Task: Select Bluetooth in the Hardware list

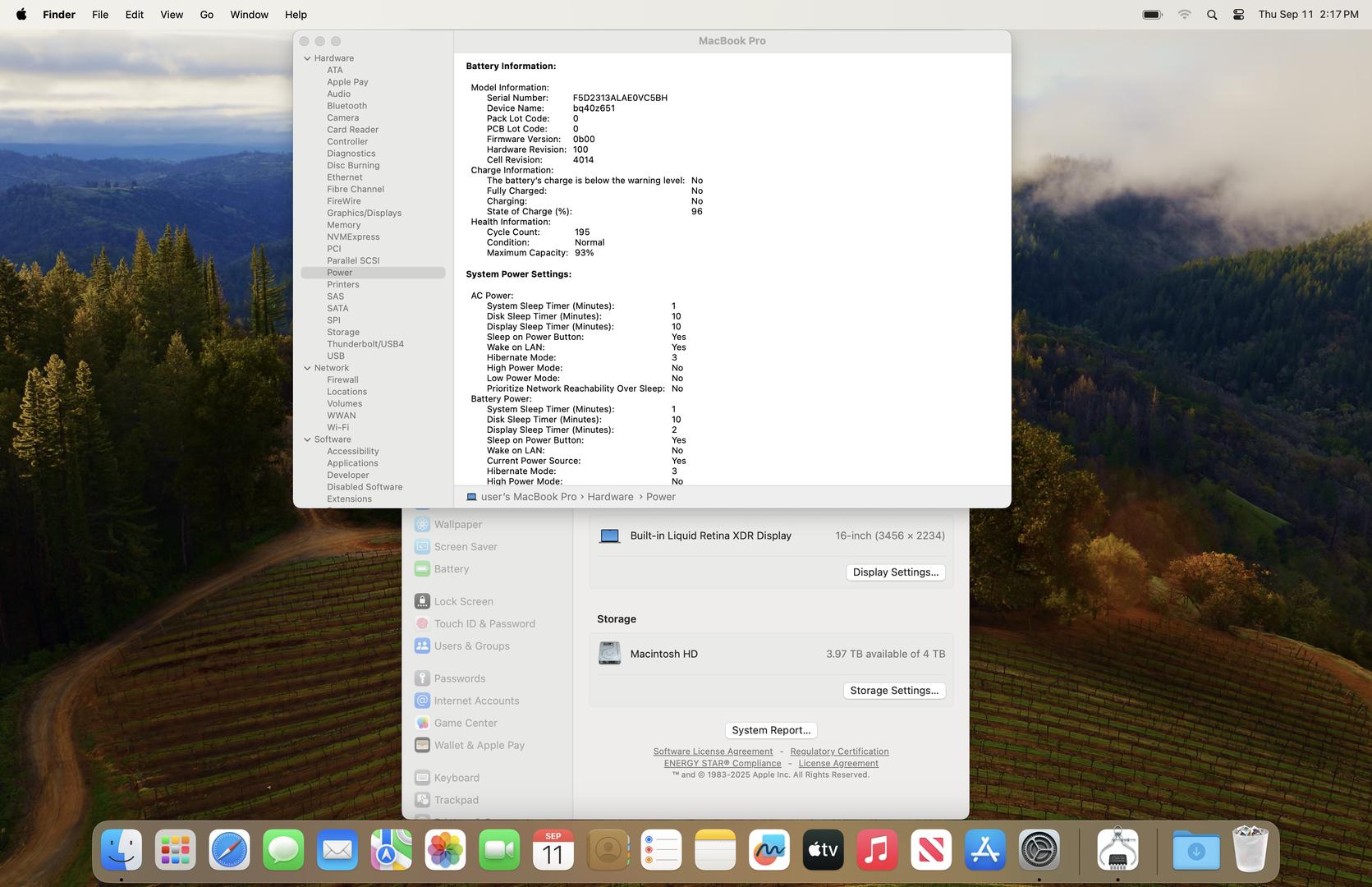Action: pyautogui.click(x=346, y=106)
